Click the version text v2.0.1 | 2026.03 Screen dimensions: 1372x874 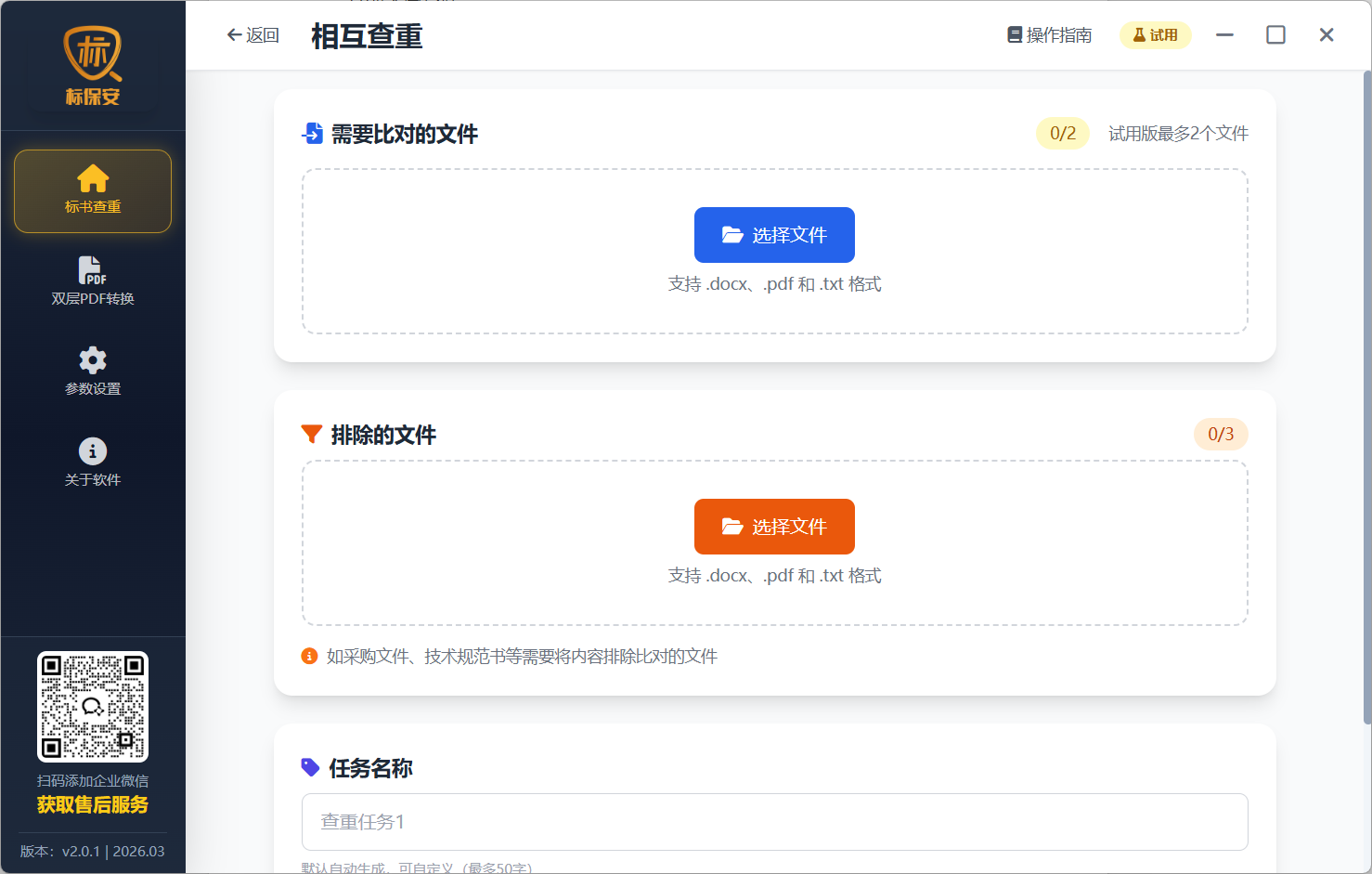pyautogui.click(x=93, y=852)
